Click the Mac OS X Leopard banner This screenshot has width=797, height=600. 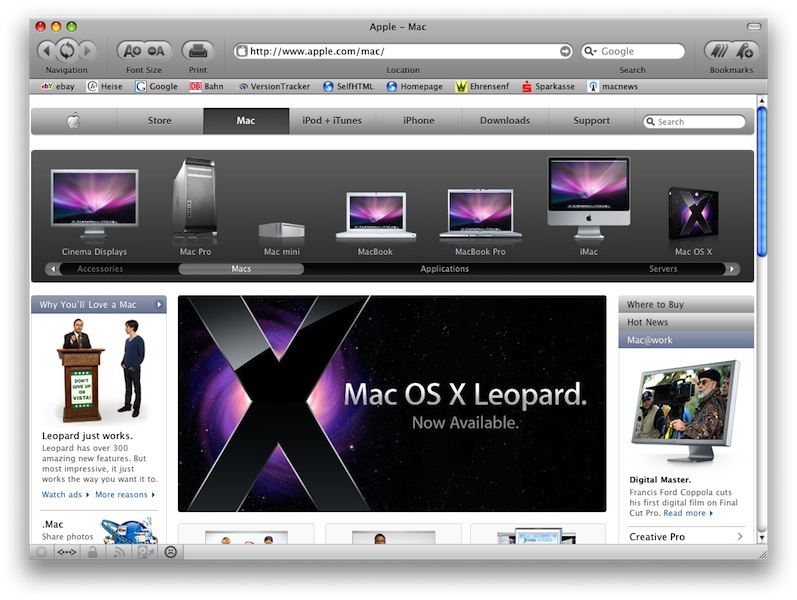(392, 404)
